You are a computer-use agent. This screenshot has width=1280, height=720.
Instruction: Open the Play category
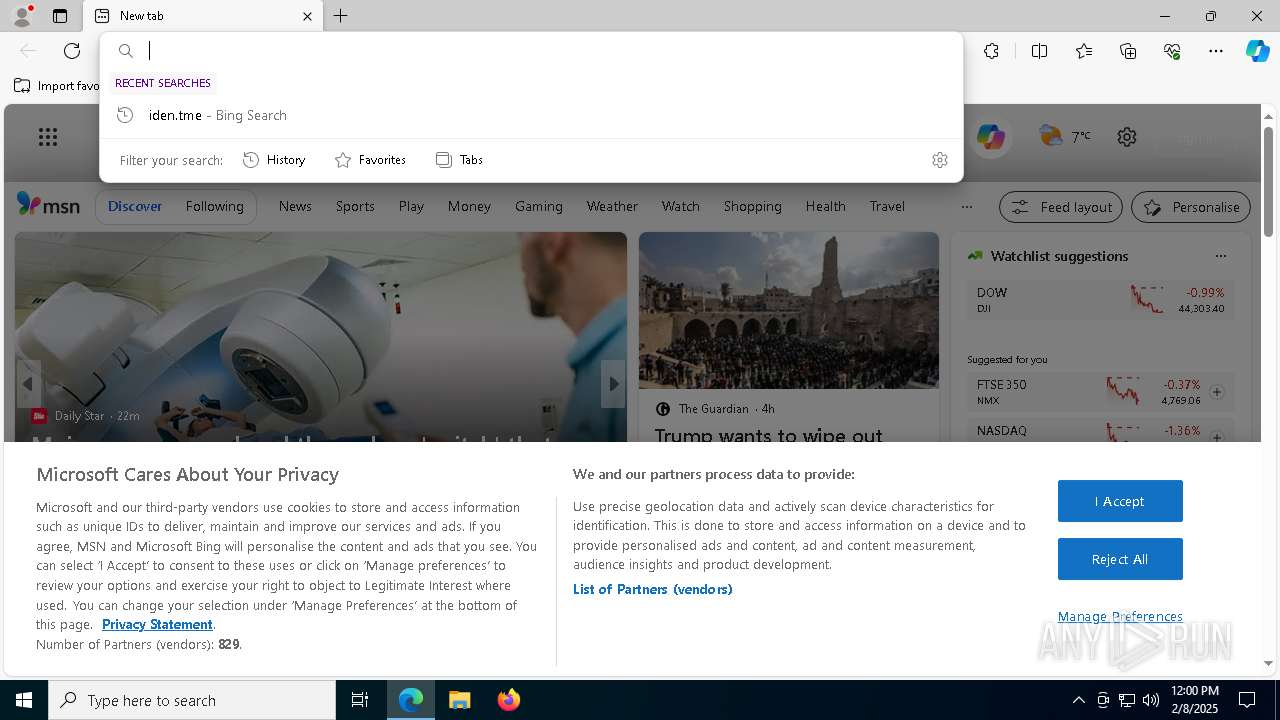(411, 206)
